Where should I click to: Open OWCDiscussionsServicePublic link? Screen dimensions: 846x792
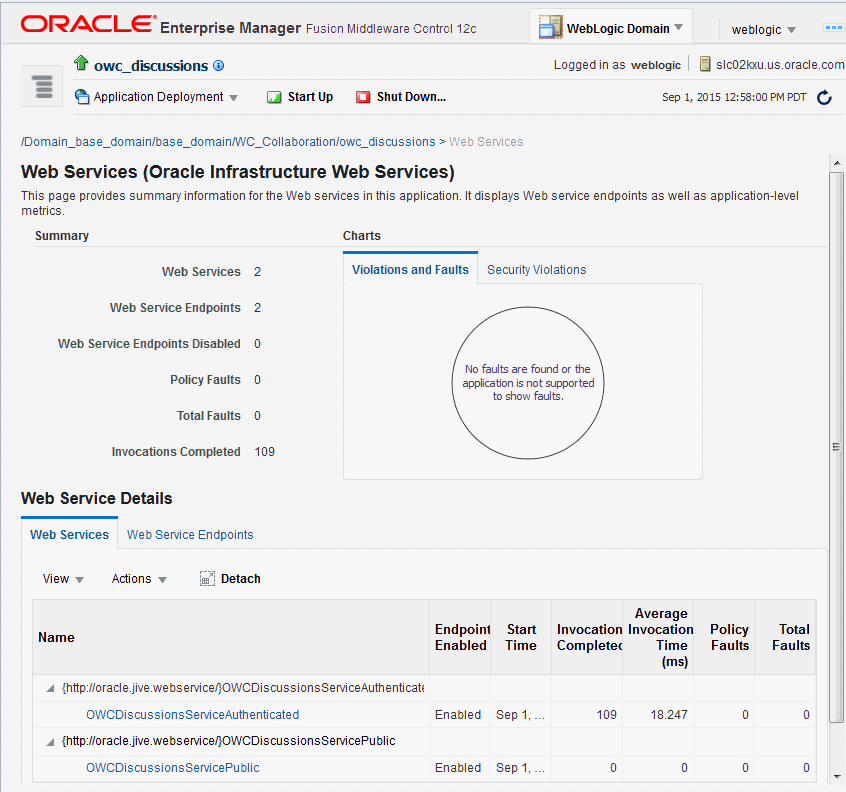coord(172,768)
